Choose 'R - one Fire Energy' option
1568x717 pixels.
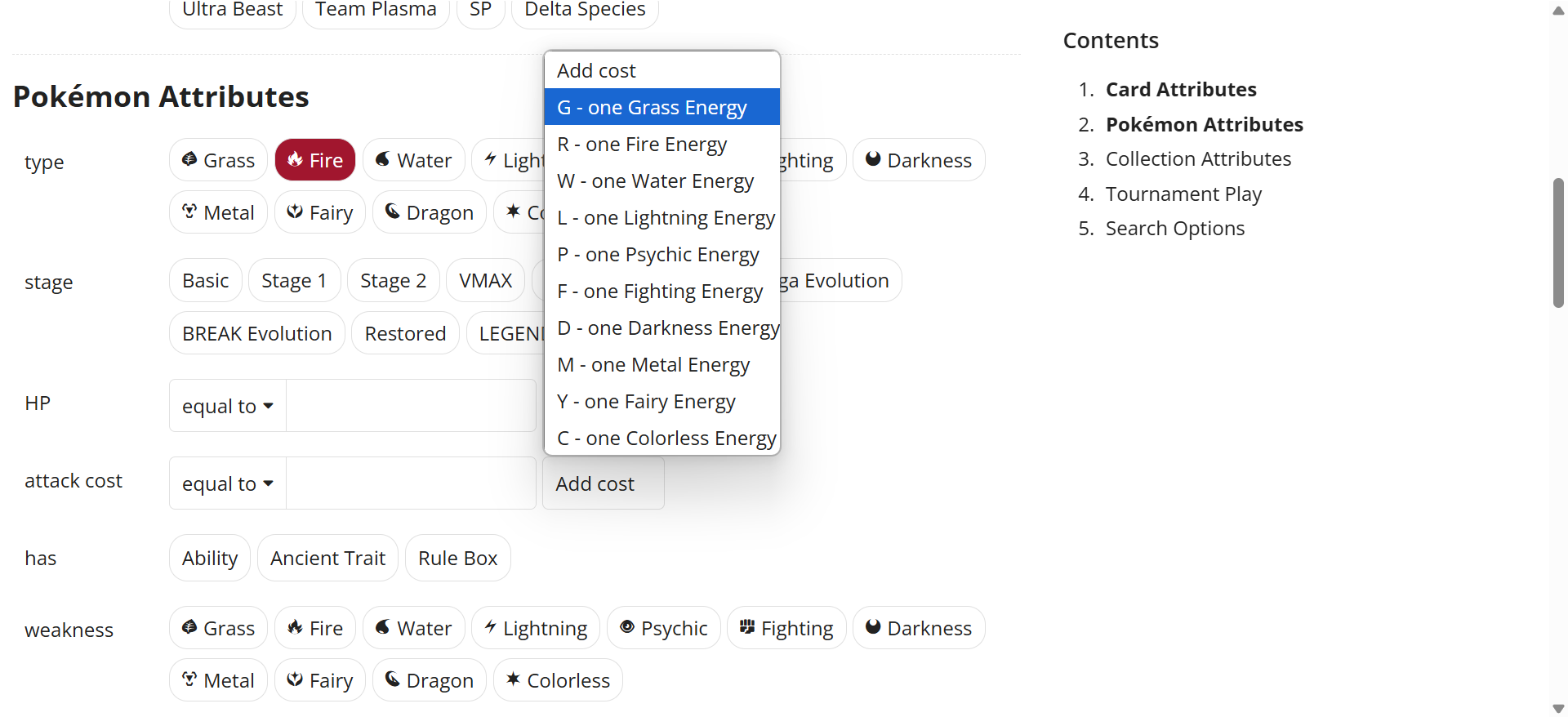coord(642,145)
